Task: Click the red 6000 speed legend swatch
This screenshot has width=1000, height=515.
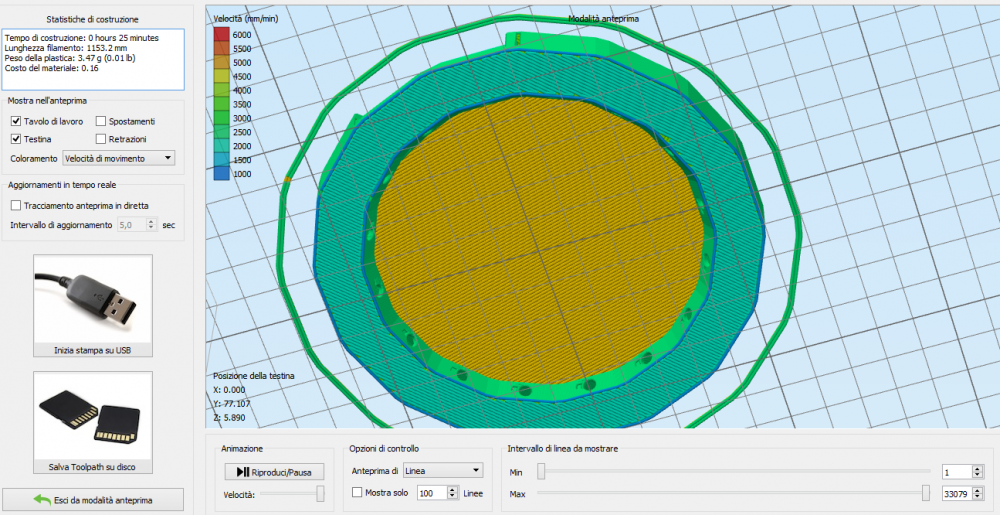Action: coord(222,34)
